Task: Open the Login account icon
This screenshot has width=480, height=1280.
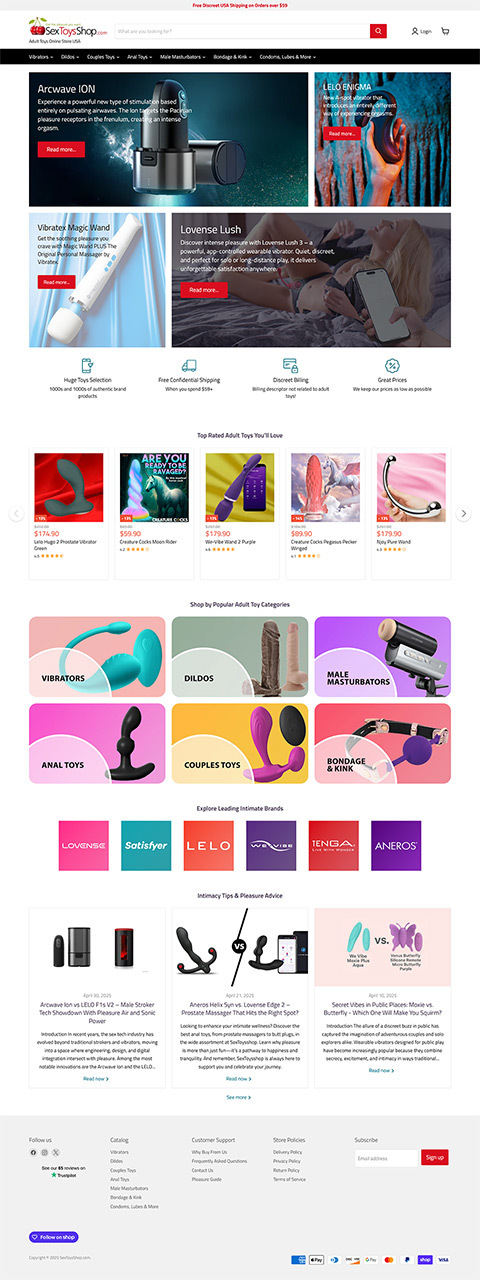Action: click(x=422, y=31)
